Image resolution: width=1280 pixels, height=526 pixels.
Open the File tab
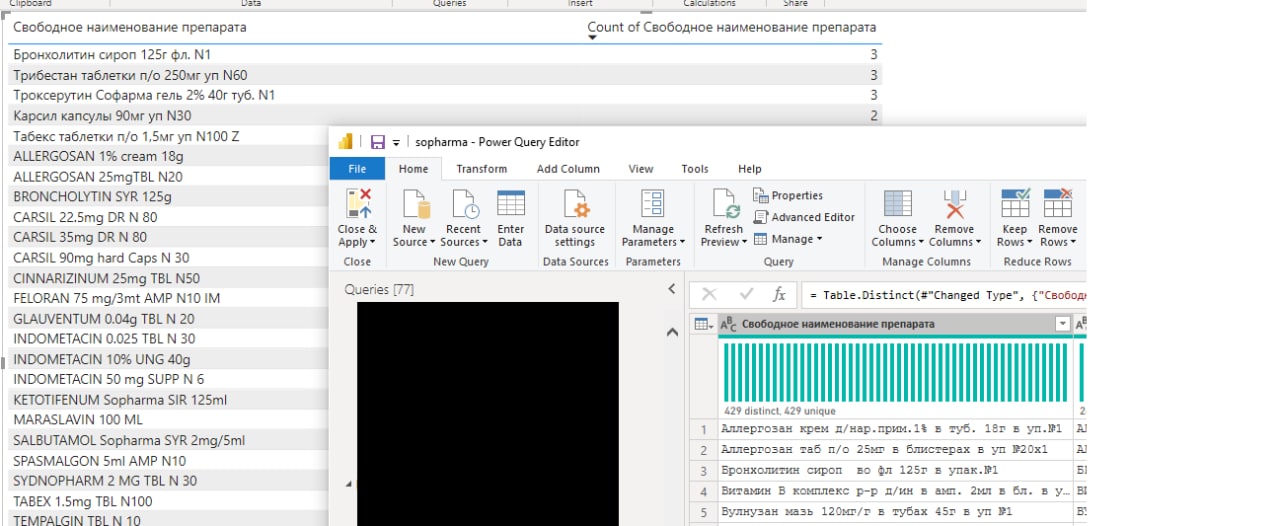(358, 169)
